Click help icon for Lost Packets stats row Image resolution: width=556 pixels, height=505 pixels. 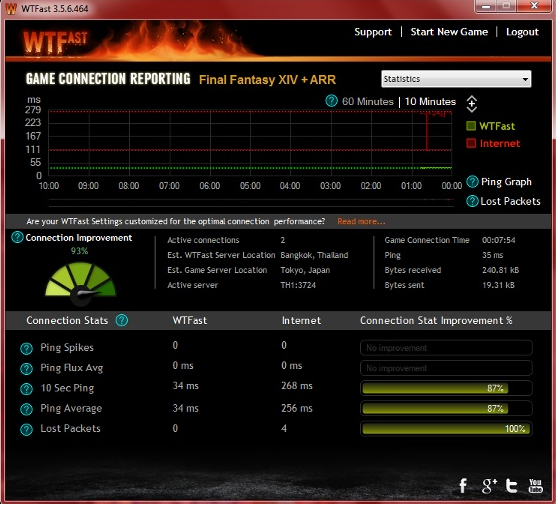point(27,429)
